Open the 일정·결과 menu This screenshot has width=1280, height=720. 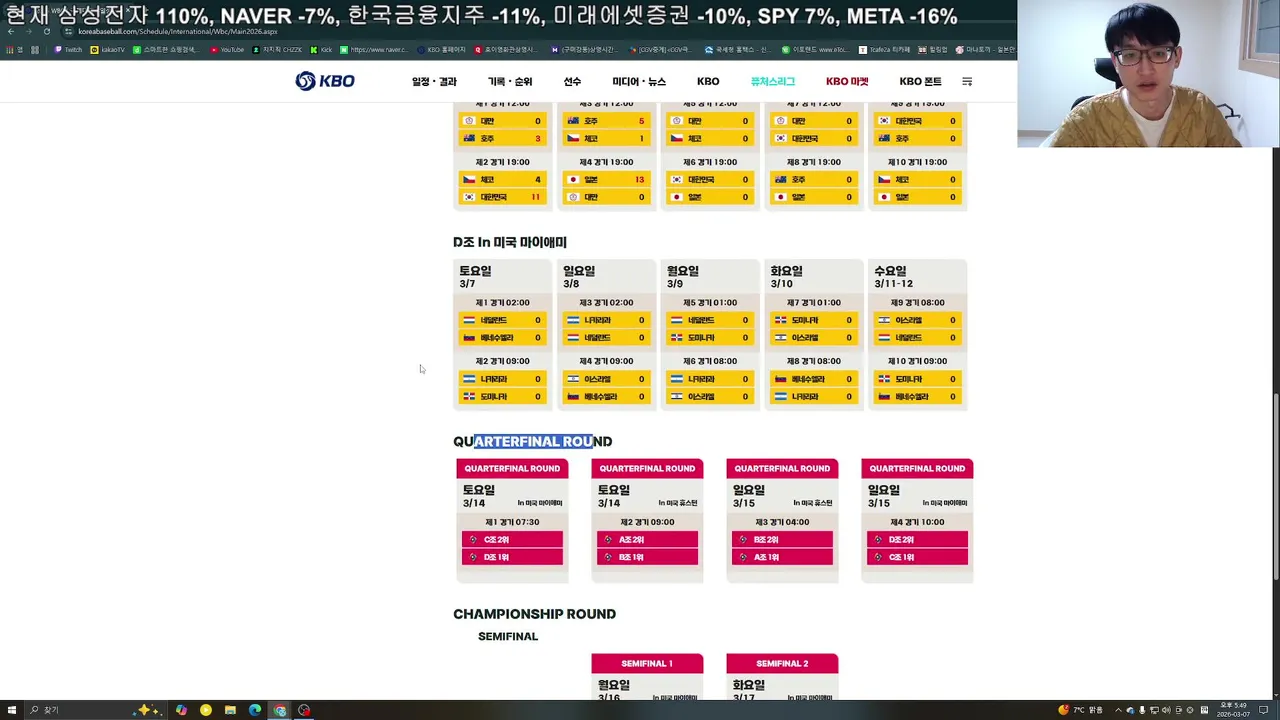tap(434, 82)
